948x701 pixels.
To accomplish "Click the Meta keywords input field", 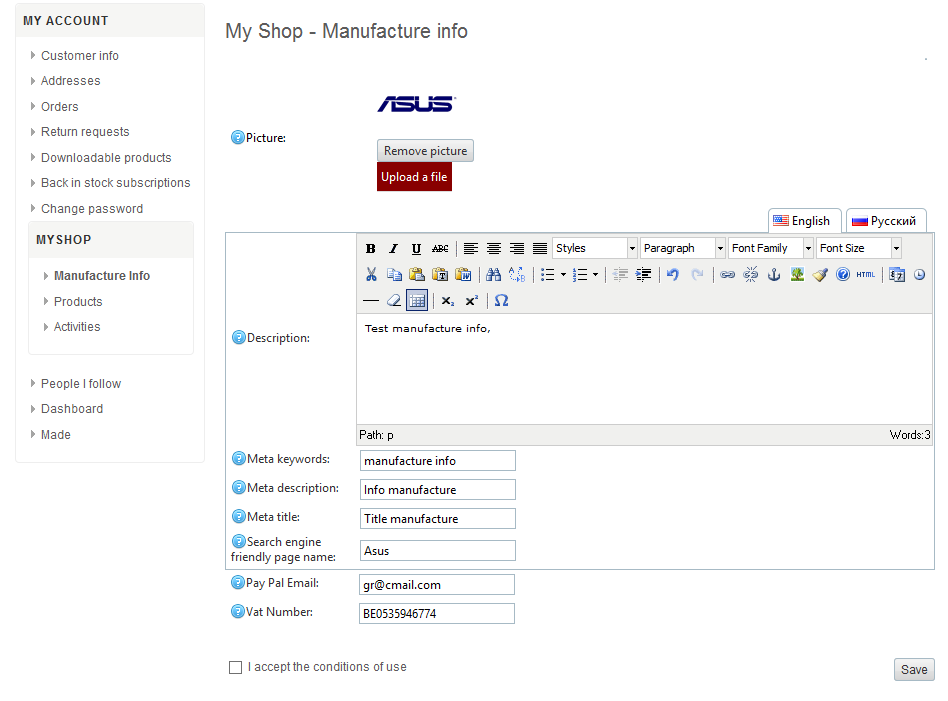I will (x=438, y=460).
